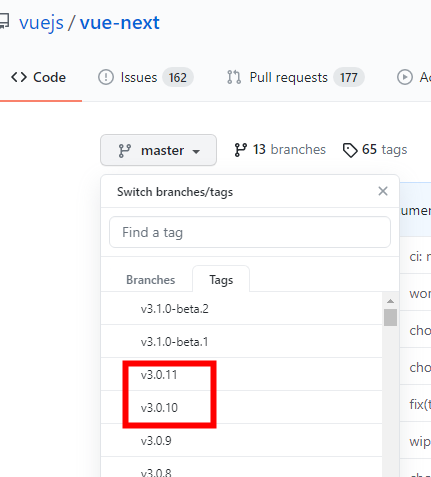Open the vuejs organization link
Viewport: 431px width, 477px height.
tap(41, 23)
